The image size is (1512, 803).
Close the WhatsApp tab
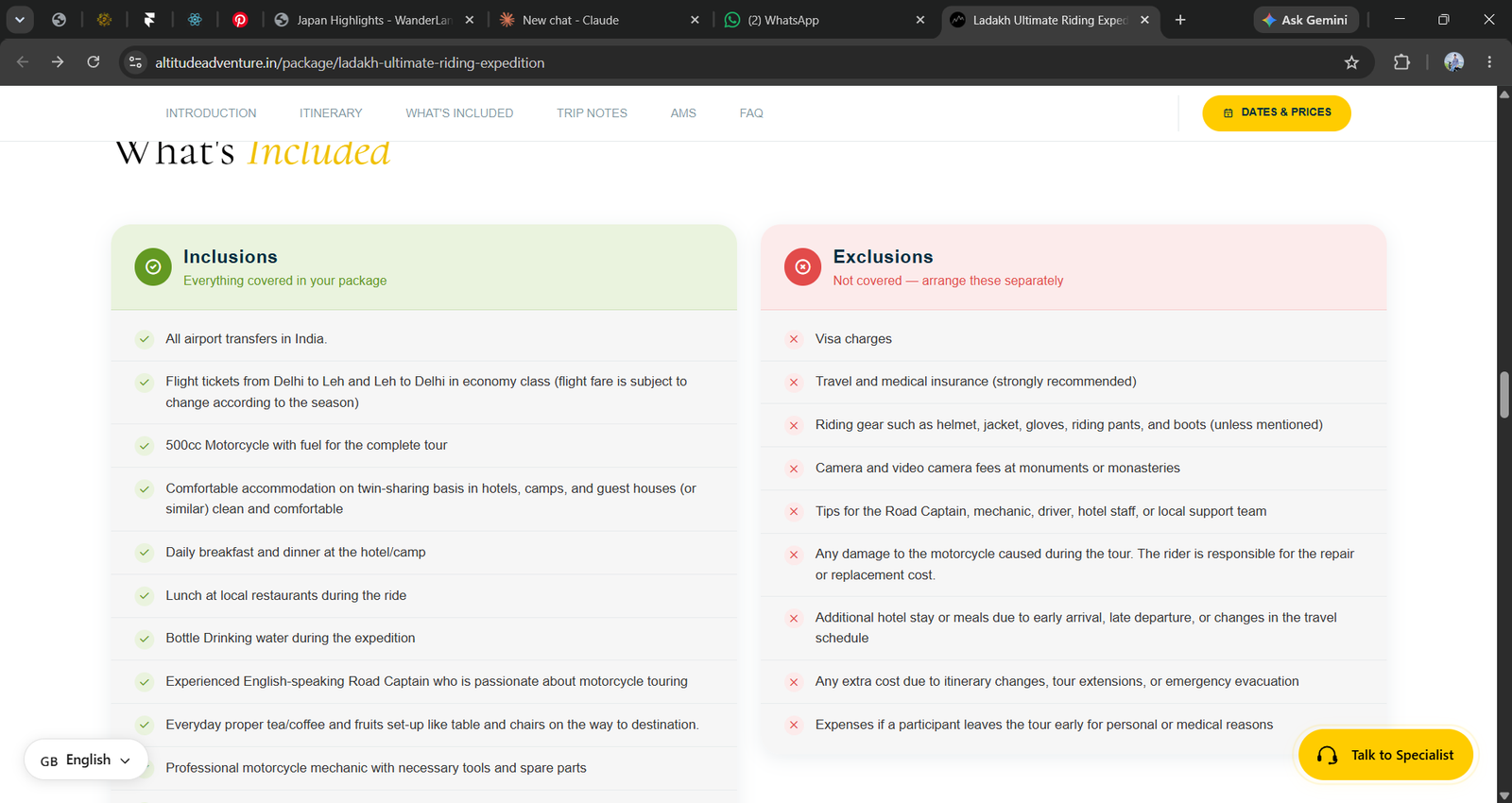click(920, 20)
